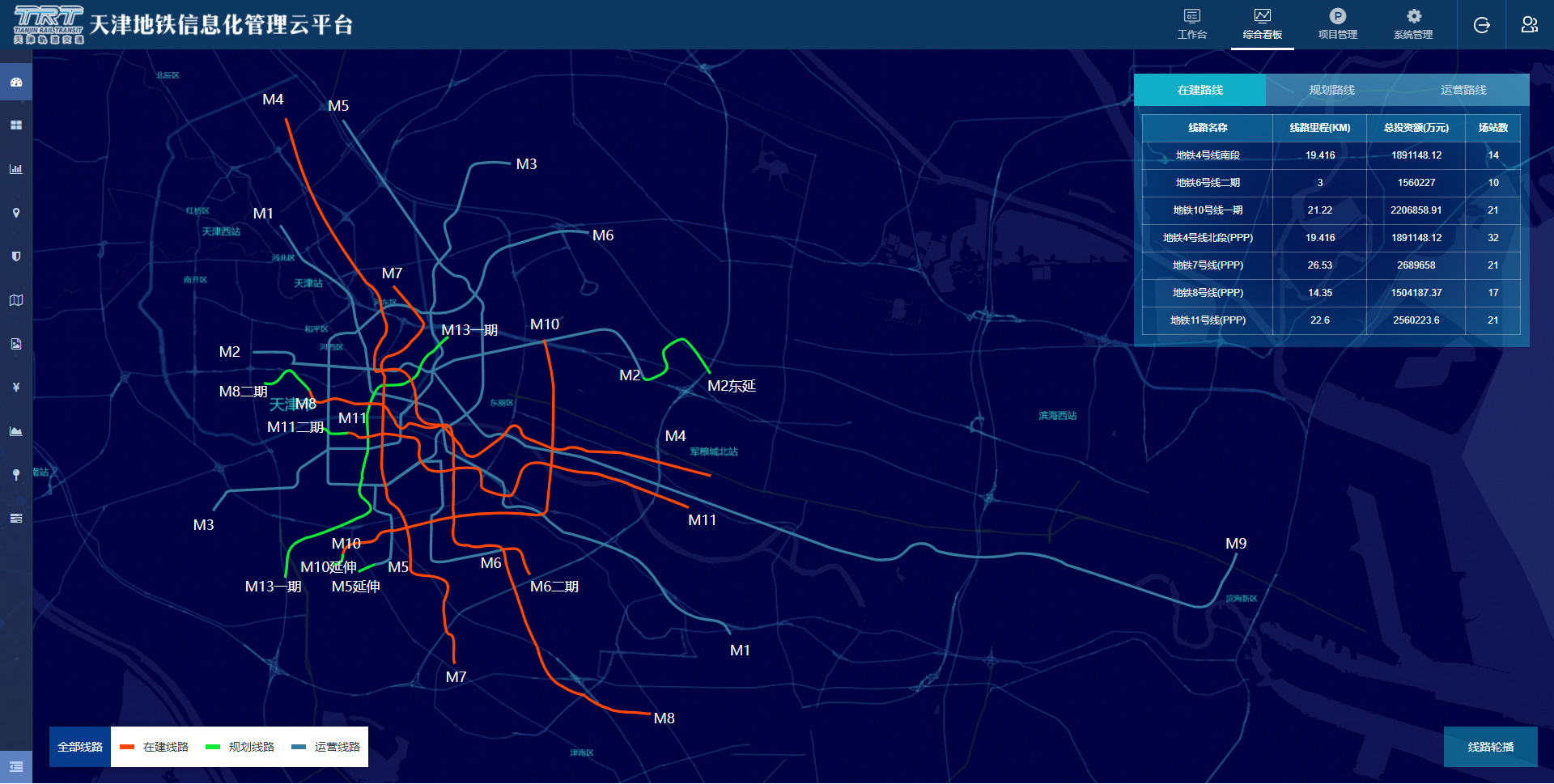This screenshot has width=1554, height=784.
Task: Click the 总投资额(万元) column header
Action: tap(1416, 128)
